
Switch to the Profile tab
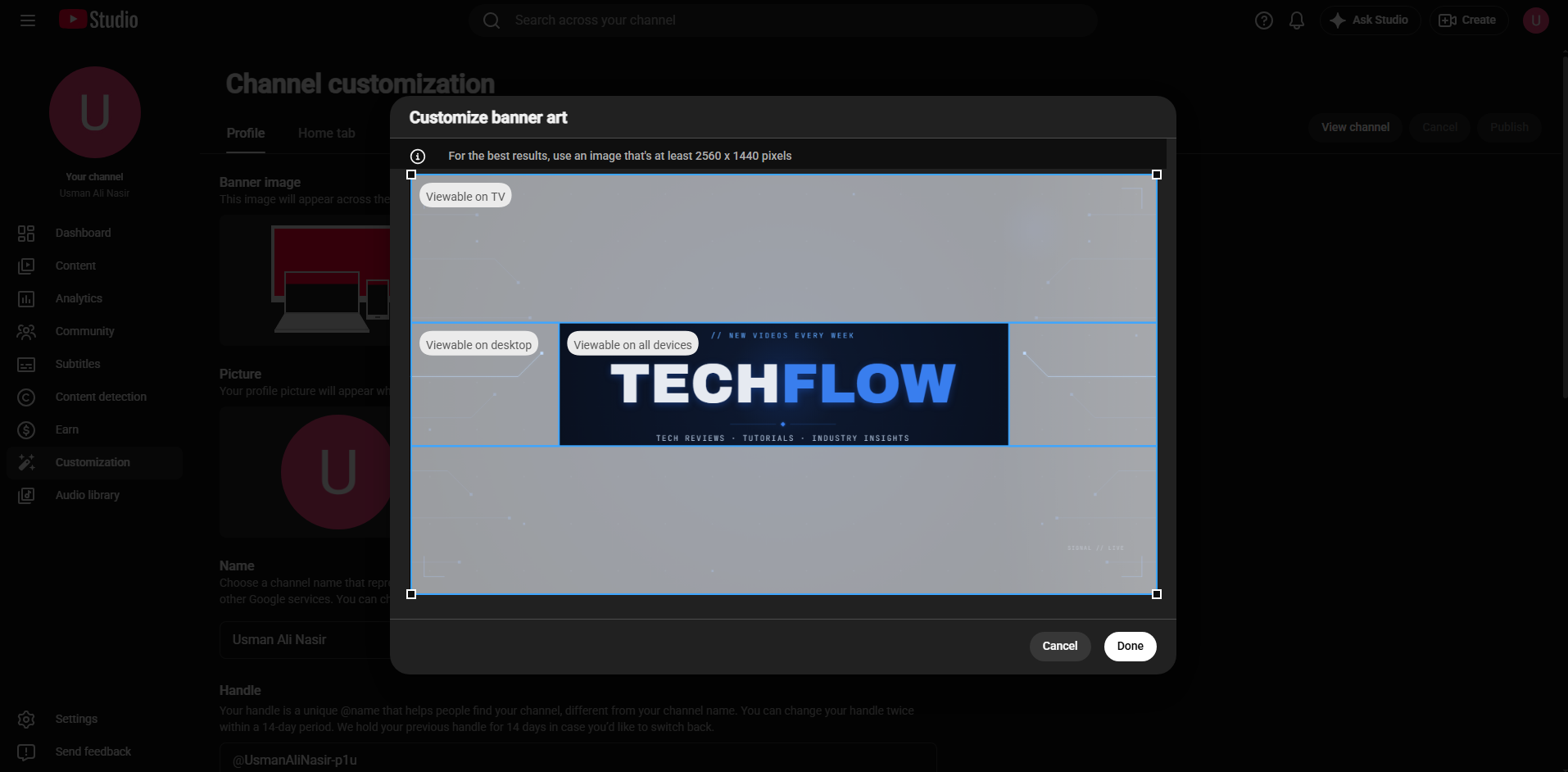click(246, 134)
